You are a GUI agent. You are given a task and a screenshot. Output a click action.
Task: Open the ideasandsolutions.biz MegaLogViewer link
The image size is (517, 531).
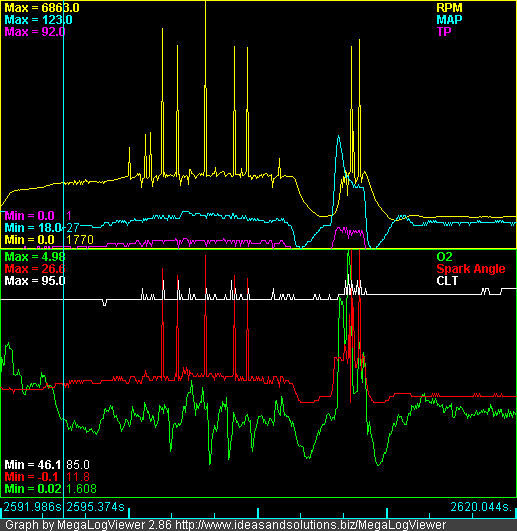coord(310,525)
